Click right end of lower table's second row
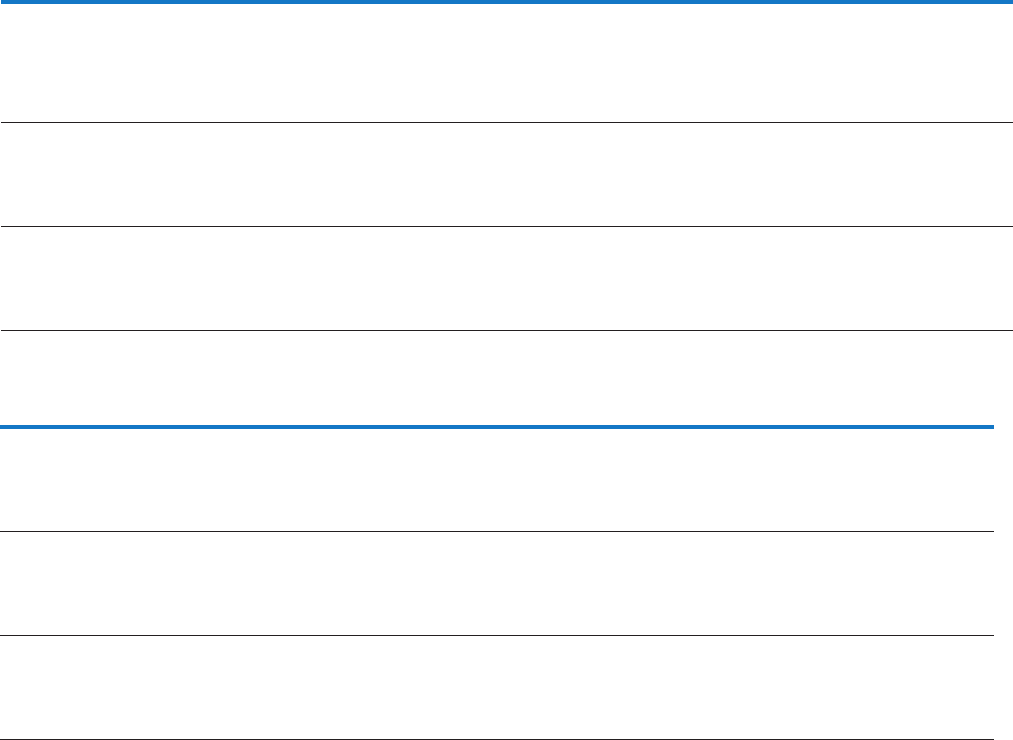 coord(980,584)
